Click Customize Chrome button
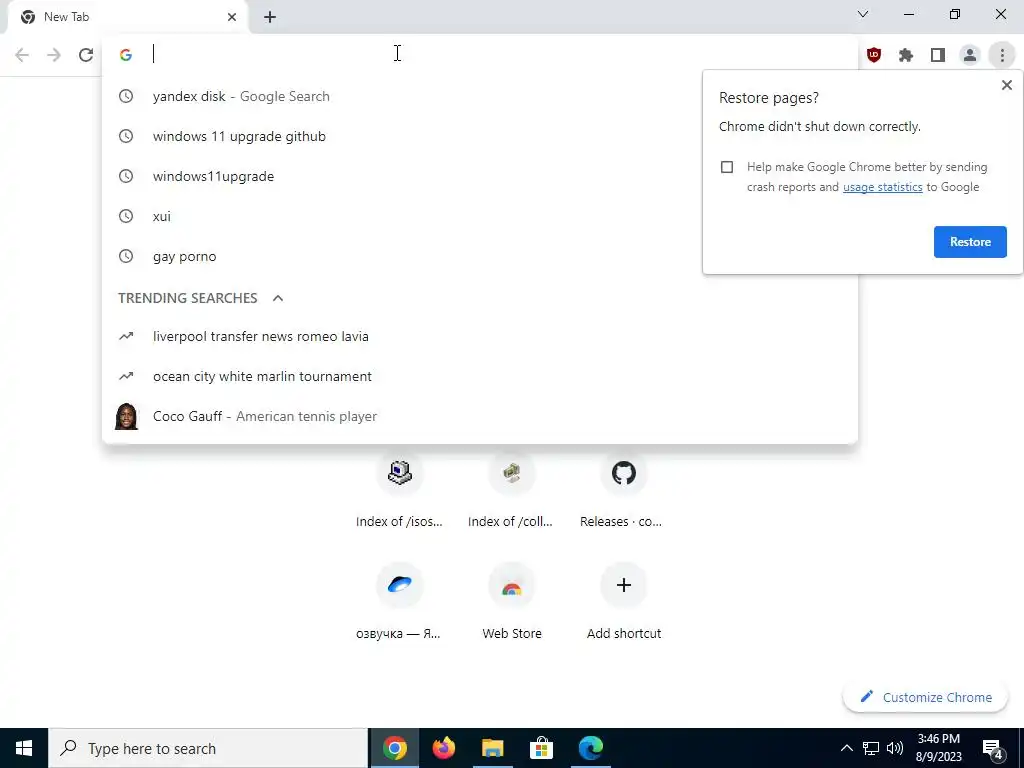The image size is (1024, 768). [x=925, y=697]
